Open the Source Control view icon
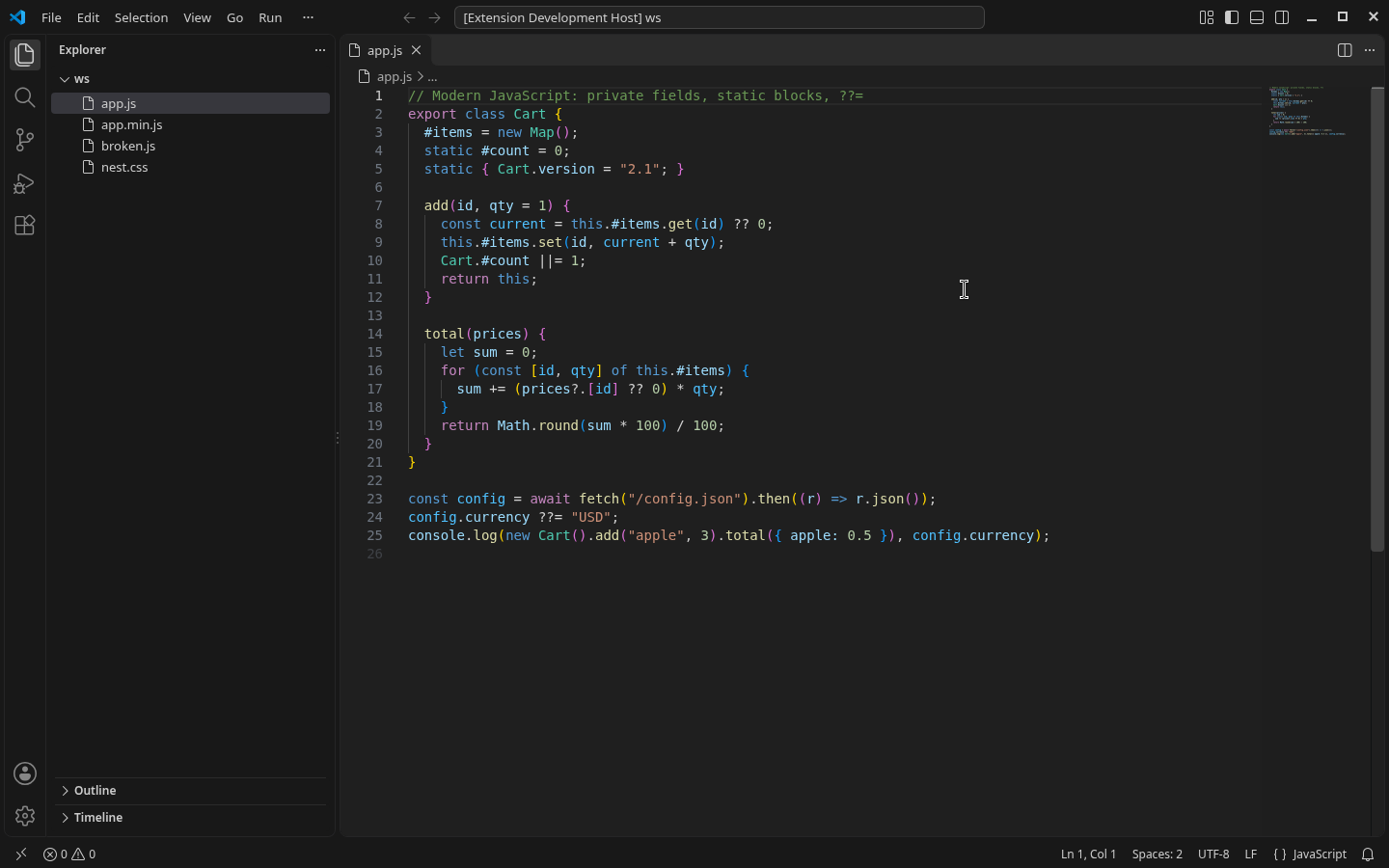Image resolution: width=1389 pixels, height=868 pixels. [25, 140]
